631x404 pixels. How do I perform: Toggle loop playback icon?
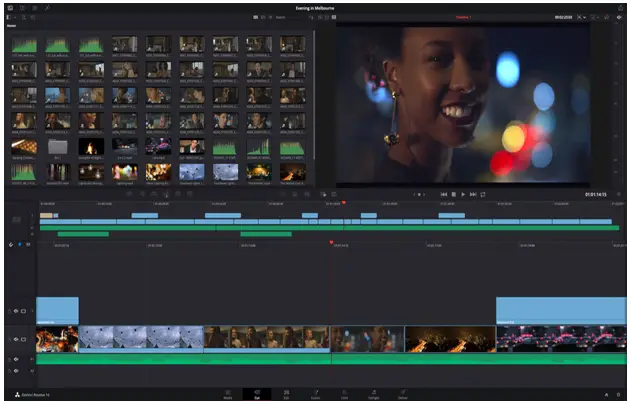point(483,194)
